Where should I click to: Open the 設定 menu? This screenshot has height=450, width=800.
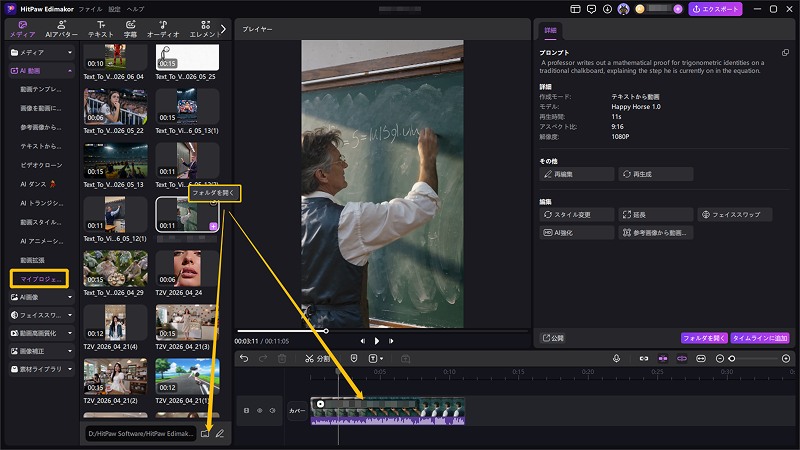(114, 9)
